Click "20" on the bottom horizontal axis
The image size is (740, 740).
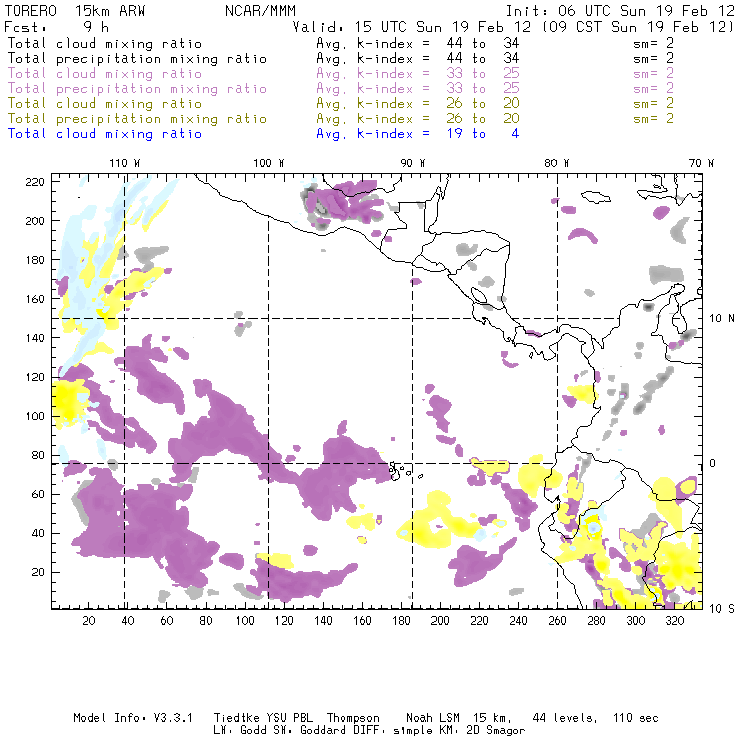coord(89,621)
